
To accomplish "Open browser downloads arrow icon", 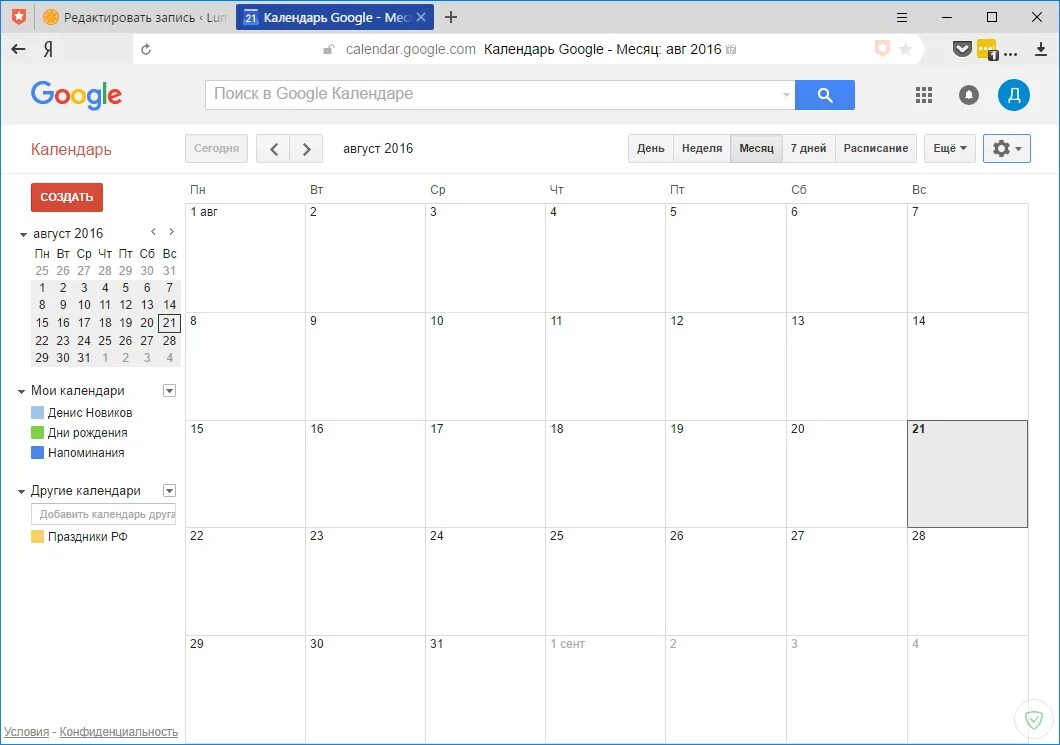I will (x=1041, y=49).
